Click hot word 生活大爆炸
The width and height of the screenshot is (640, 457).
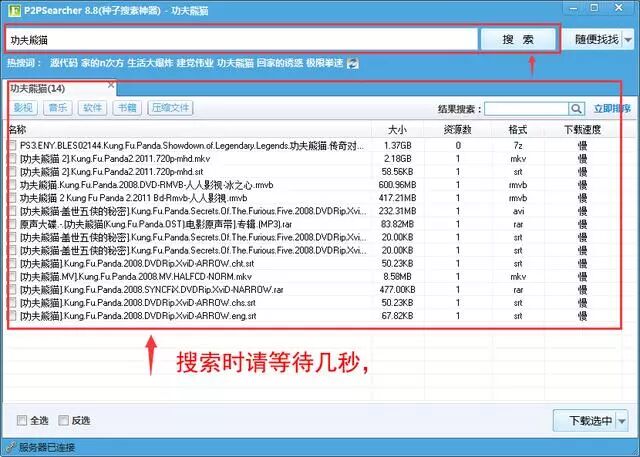[x=150, y=63]
